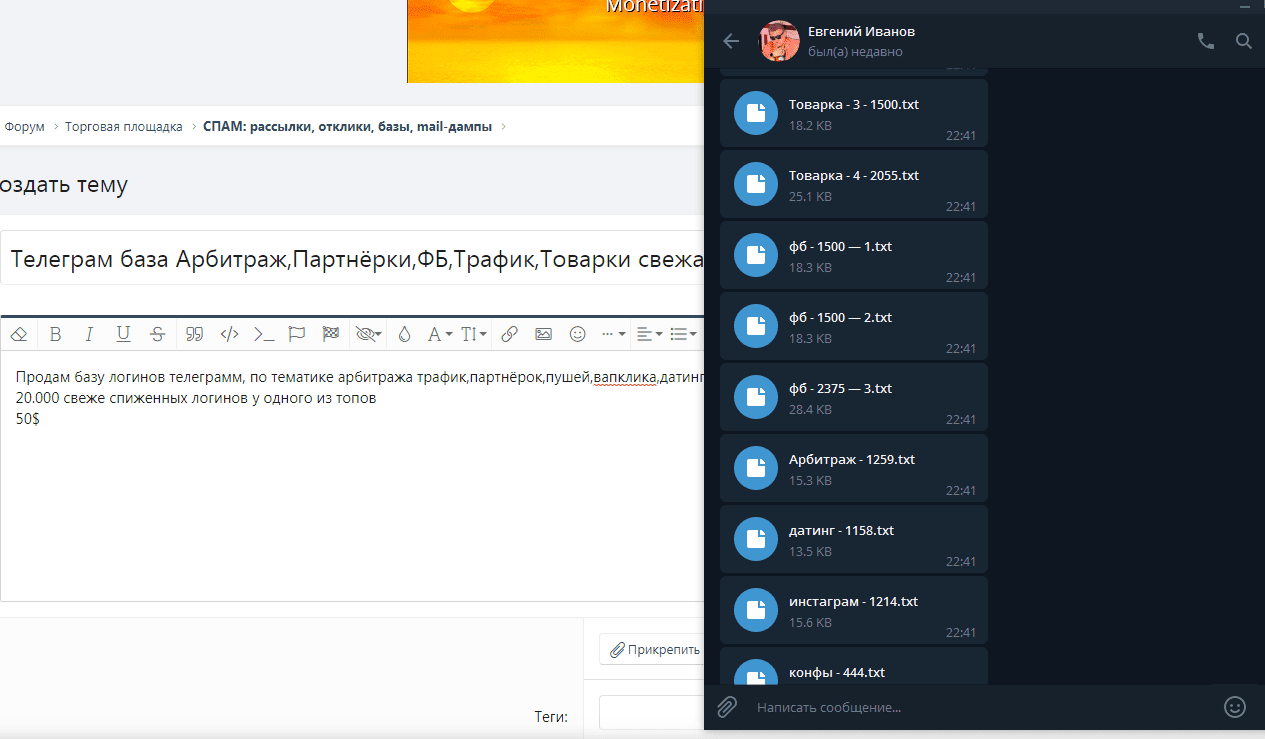
Task: Toggle bold formatting in editor
Action: pyautogui.click(x=55, y=334)
